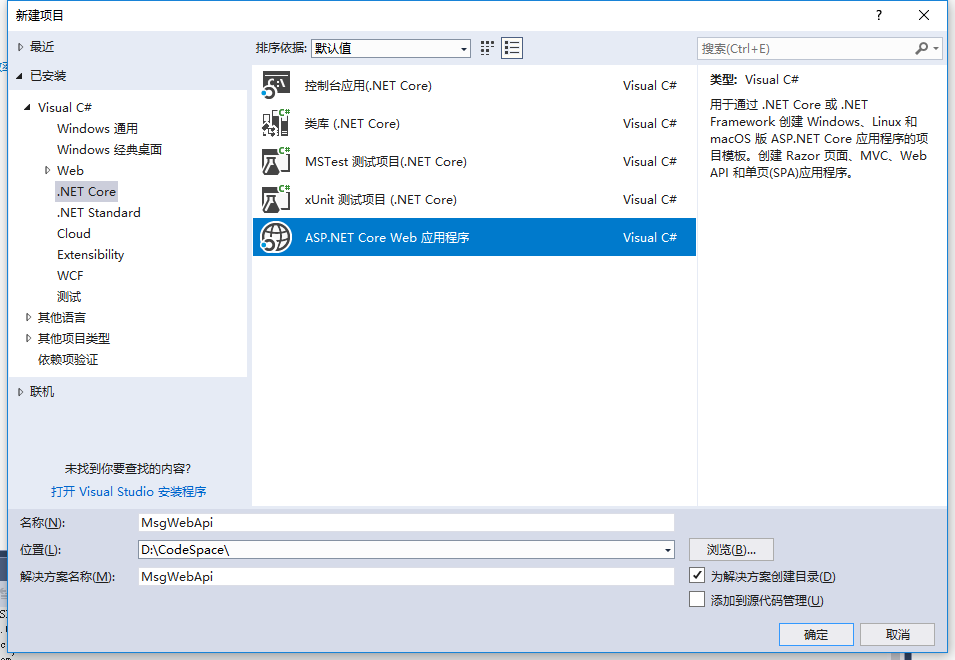Enable add to source control checkbox
Image resolution: width=955 pixels, height=660 pixels.
[697, 599]
